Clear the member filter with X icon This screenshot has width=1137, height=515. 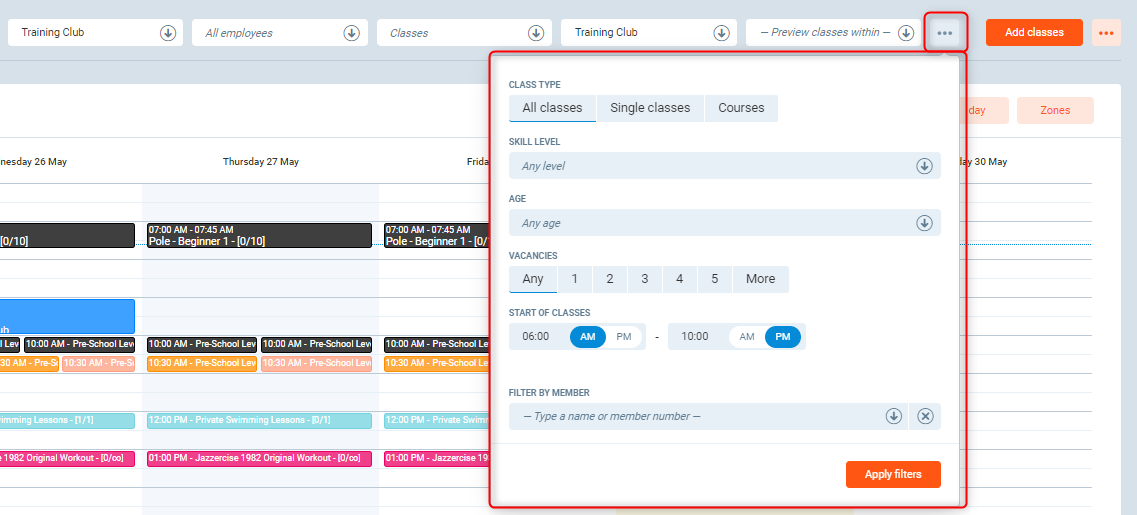point(925,416)
